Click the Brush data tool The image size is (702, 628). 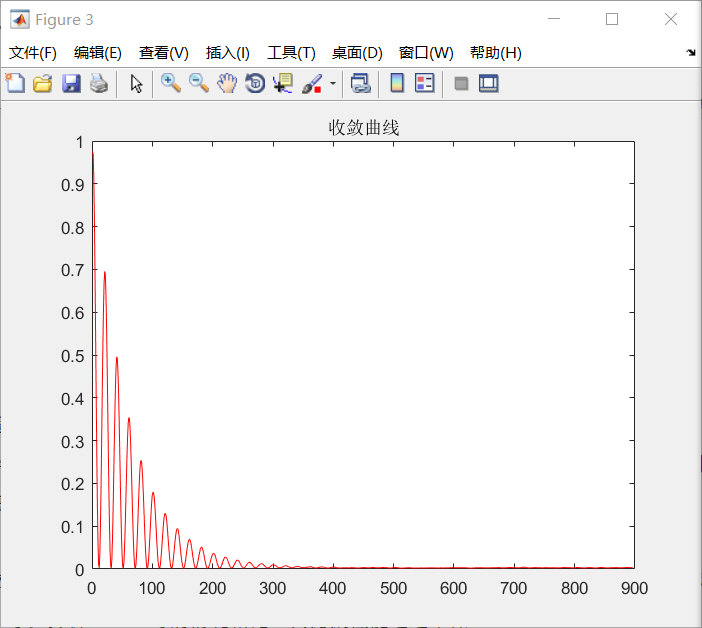click(x=312, y=83)
